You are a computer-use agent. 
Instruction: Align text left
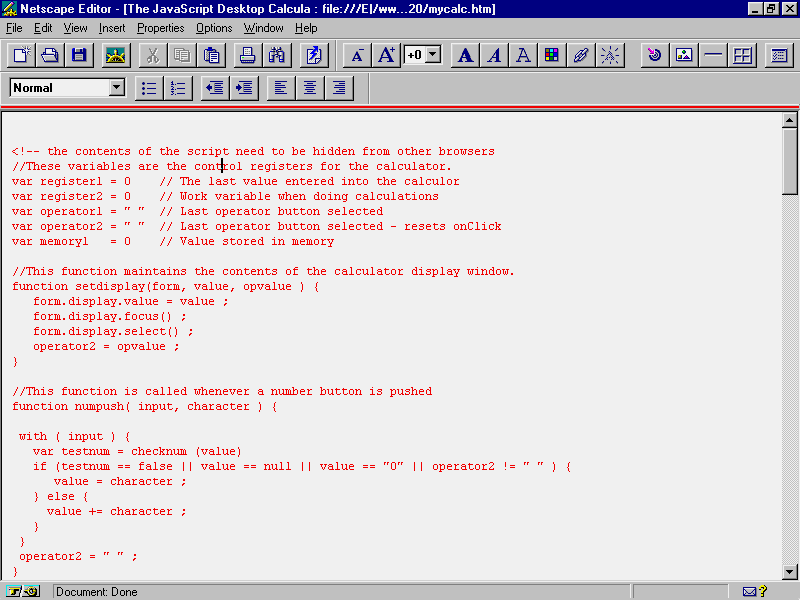[281, 88]
